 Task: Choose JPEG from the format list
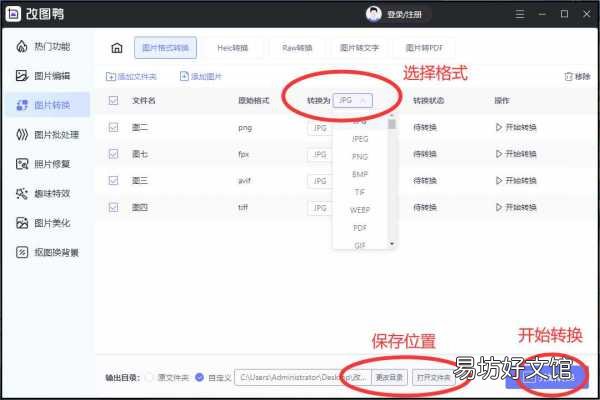[x=360, y=139]
